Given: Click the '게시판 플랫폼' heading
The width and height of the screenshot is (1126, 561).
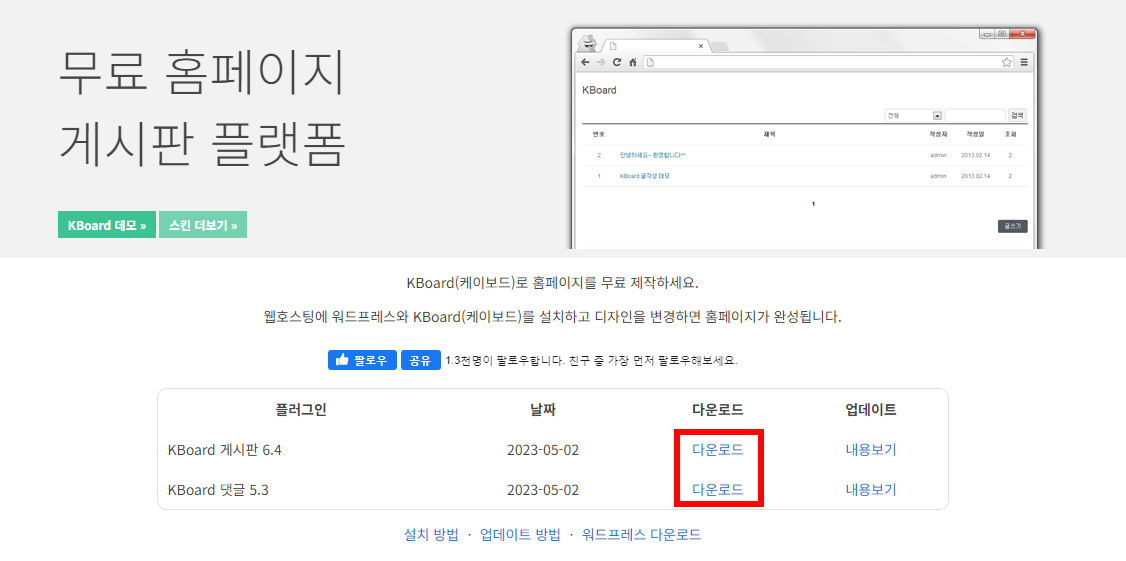Looking at the screenshot, I should pyautogui.click(x=202, y=142).
